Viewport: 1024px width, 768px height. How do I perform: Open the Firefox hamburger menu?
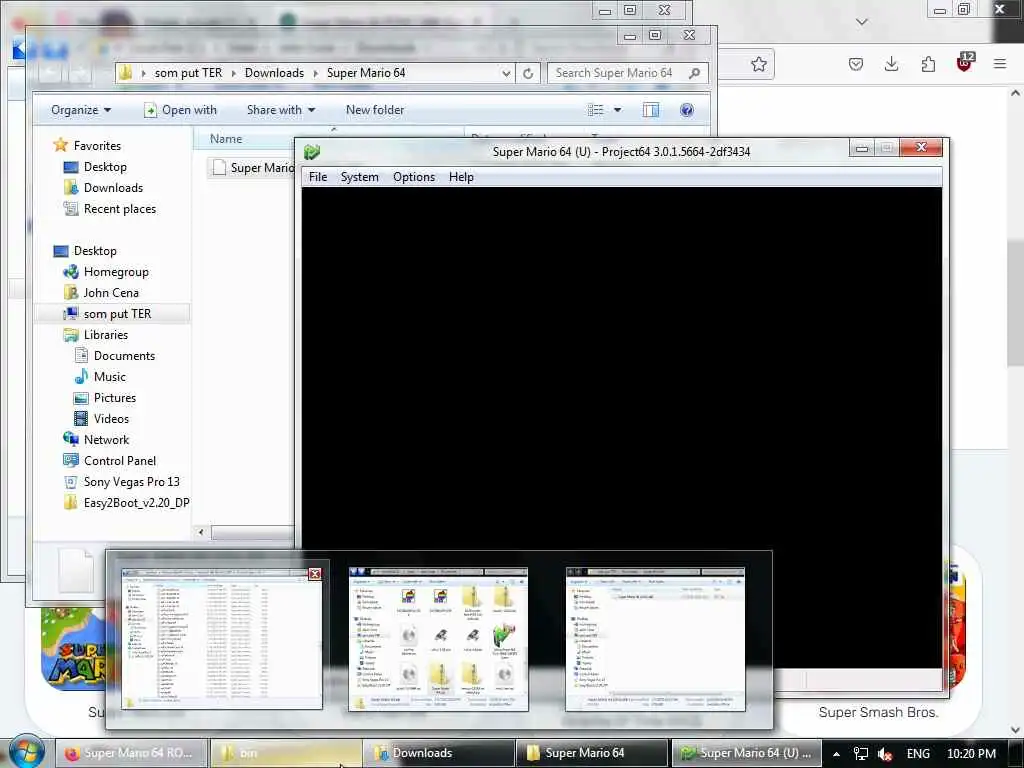(x=999, y=64)
